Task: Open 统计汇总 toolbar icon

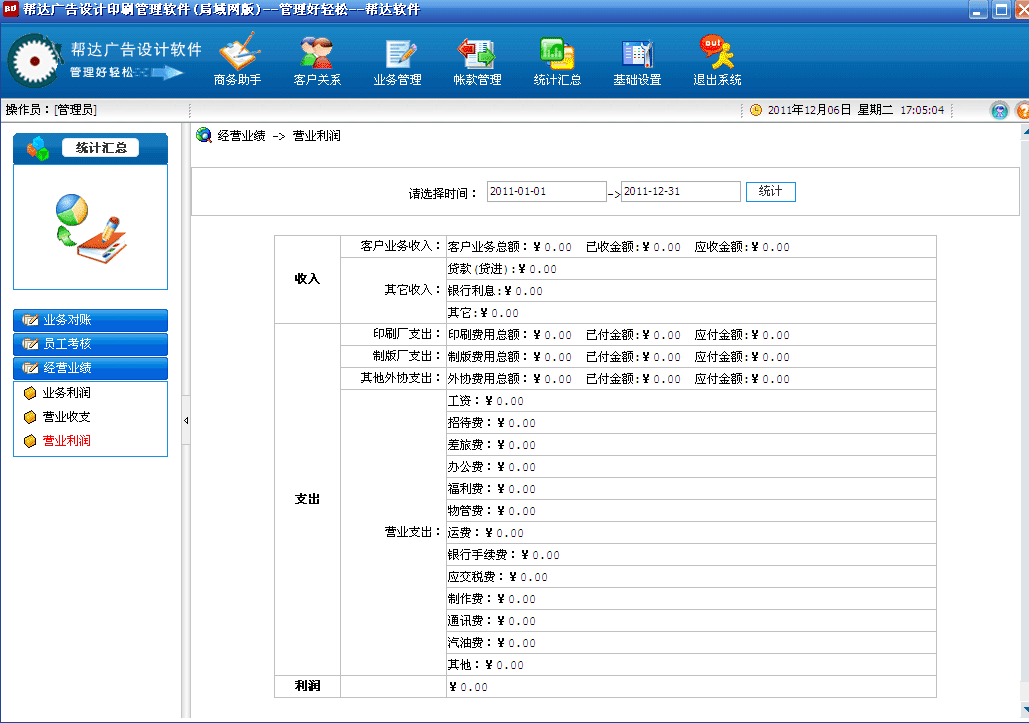Action: point(557,60)
